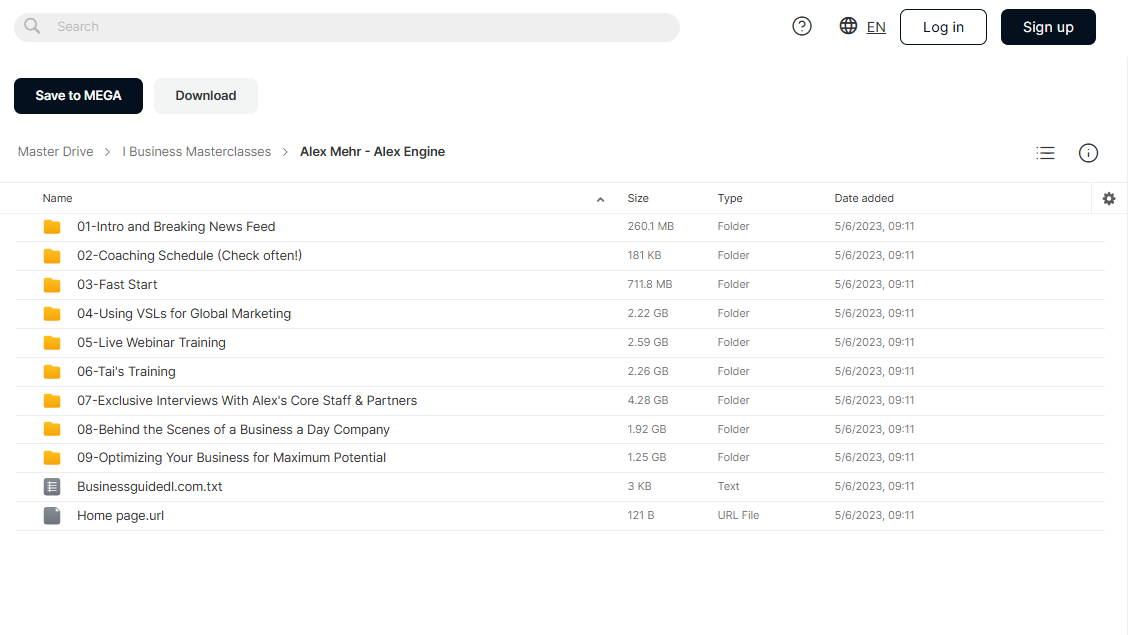Click the 2.26 GB size value
Image resolution: width=1128 pixels, height=635 pixels.
click(x=647, y=371)
